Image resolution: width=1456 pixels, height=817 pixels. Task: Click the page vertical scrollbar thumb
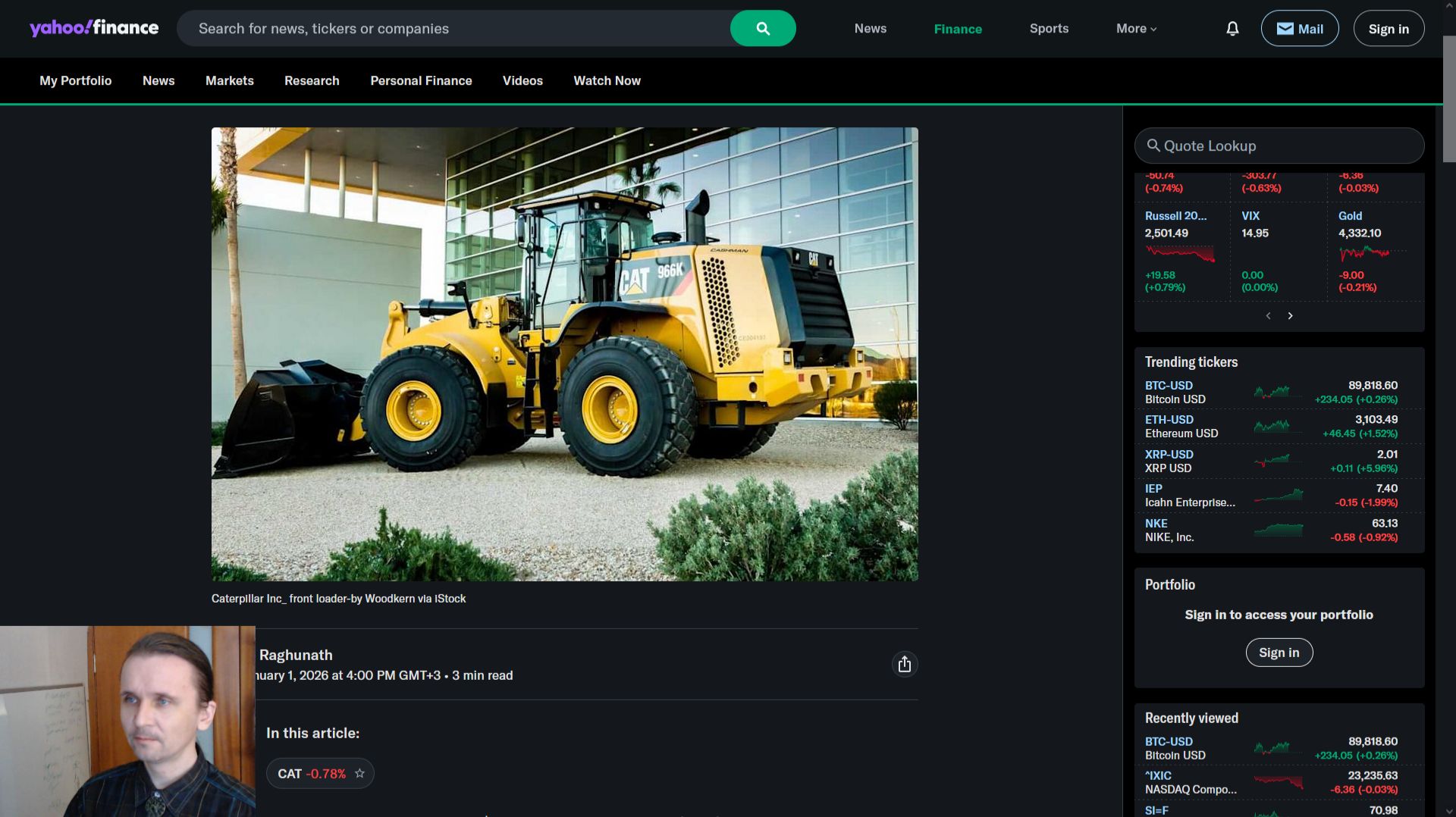pyautogui.click(x=1449, y=99)
